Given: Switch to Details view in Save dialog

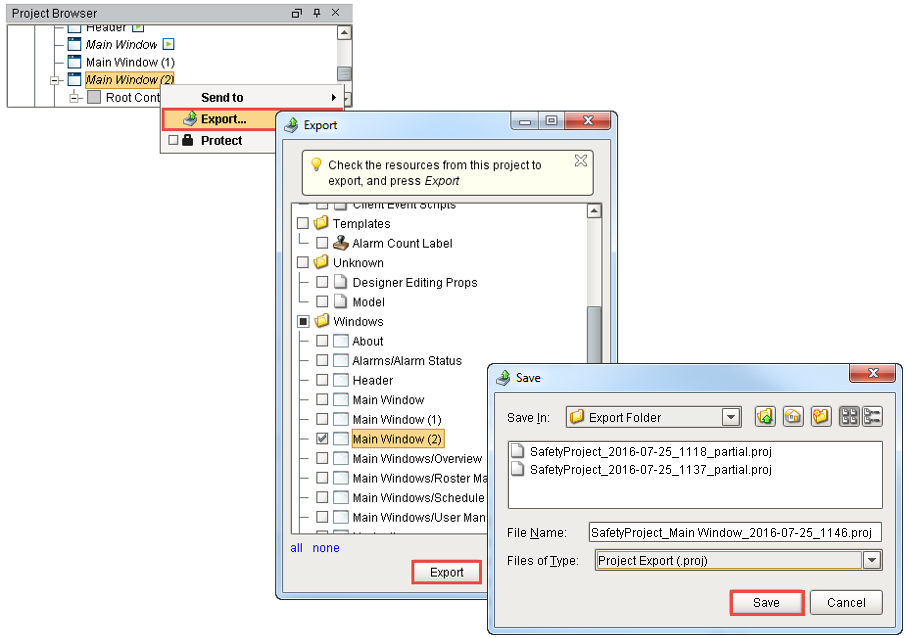Looking at the screenshot, I should tap(872, 417).
